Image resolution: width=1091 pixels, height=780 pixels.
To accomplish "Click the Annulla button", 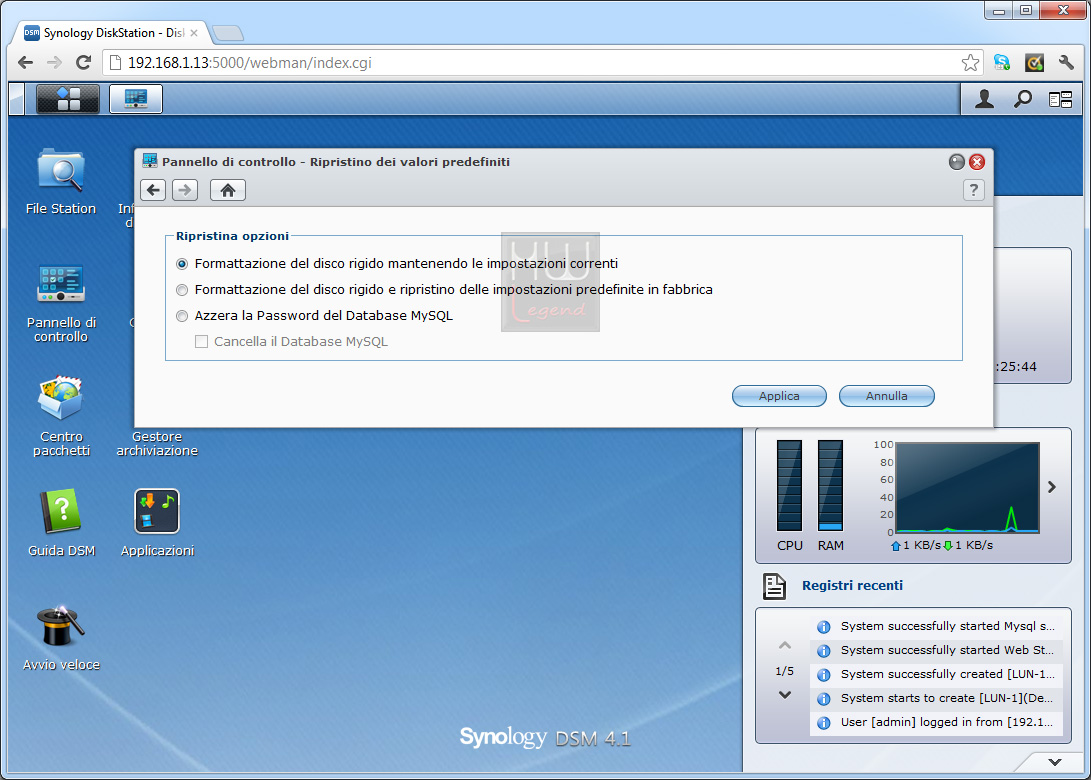I will click(x=886, y=396).
